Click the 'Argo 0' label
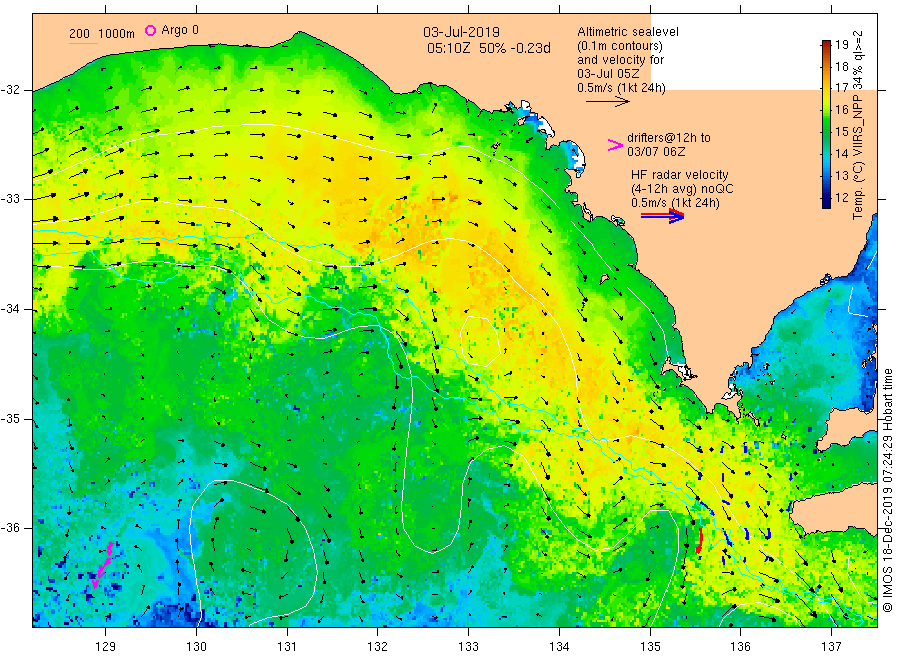The width and height of the screenshot is (900, 660). (x=180, y=30)
